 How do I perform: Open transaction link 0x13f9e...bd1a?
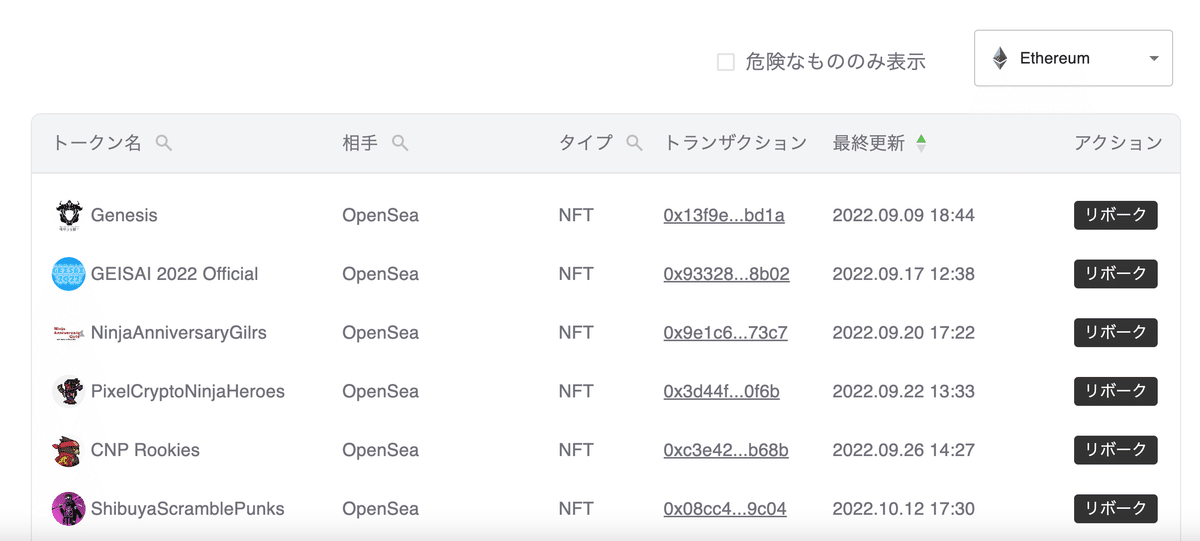723,215
